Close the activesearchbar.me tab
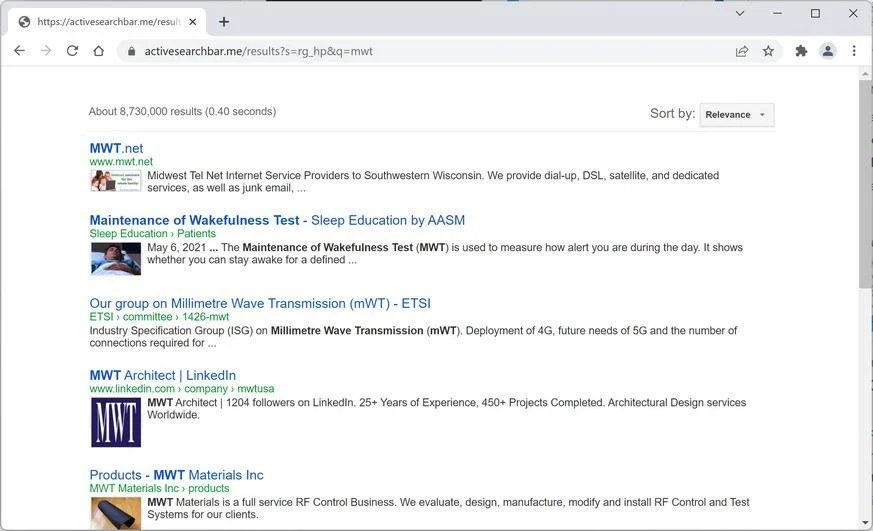The height and width of the screenshot is (531, 873). 193,22
